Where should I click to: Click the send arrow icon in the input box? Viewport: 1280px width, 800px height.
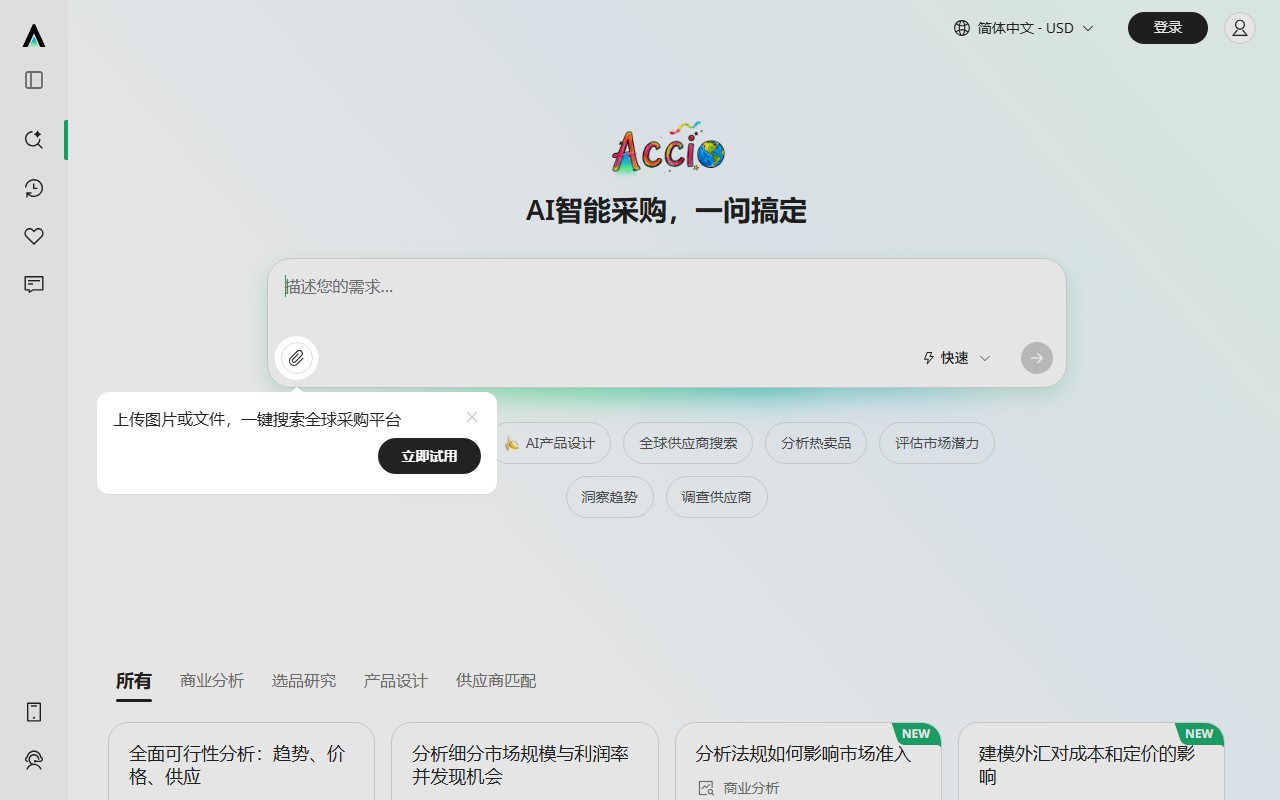1036,357
